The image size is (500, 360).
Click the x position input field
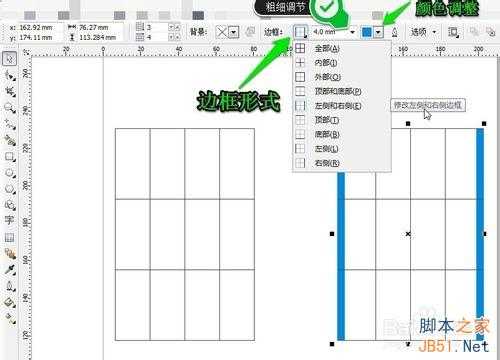(39, 27)
